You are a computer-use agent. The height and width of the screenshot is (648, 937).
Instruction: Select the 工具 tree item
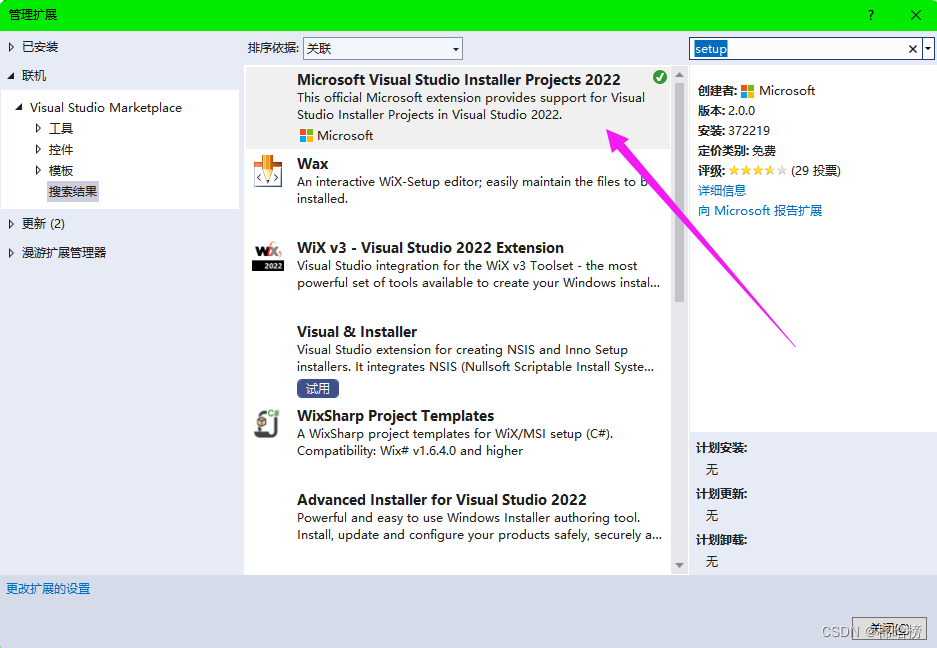click(x=60, y=129)
